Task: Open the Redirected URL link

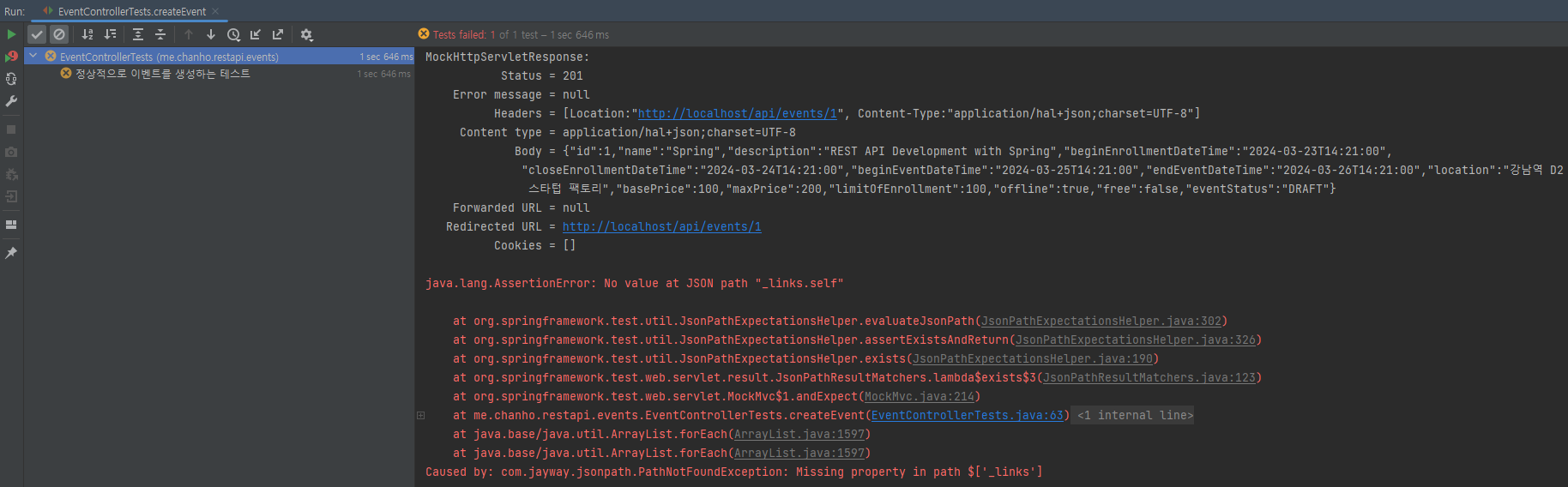Action: (661, 226)
